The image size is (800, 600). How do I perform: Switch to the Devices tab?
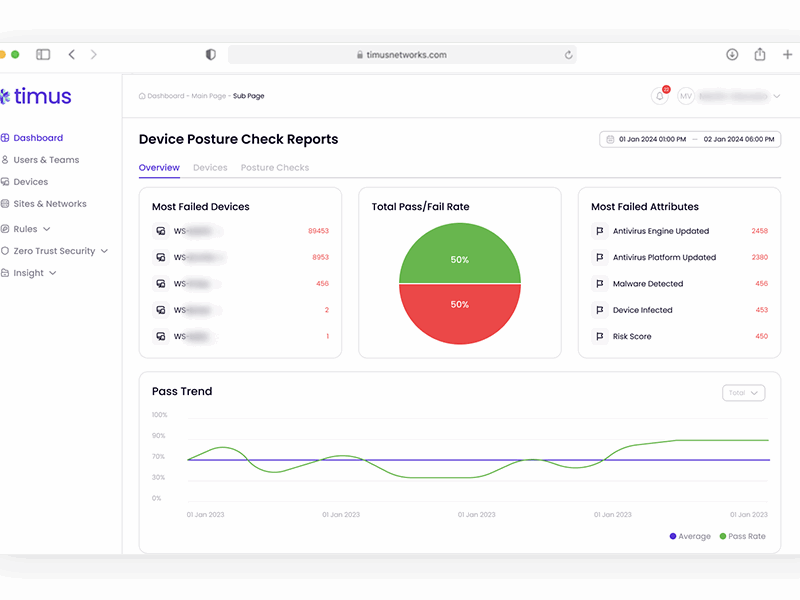coord(210,168)
